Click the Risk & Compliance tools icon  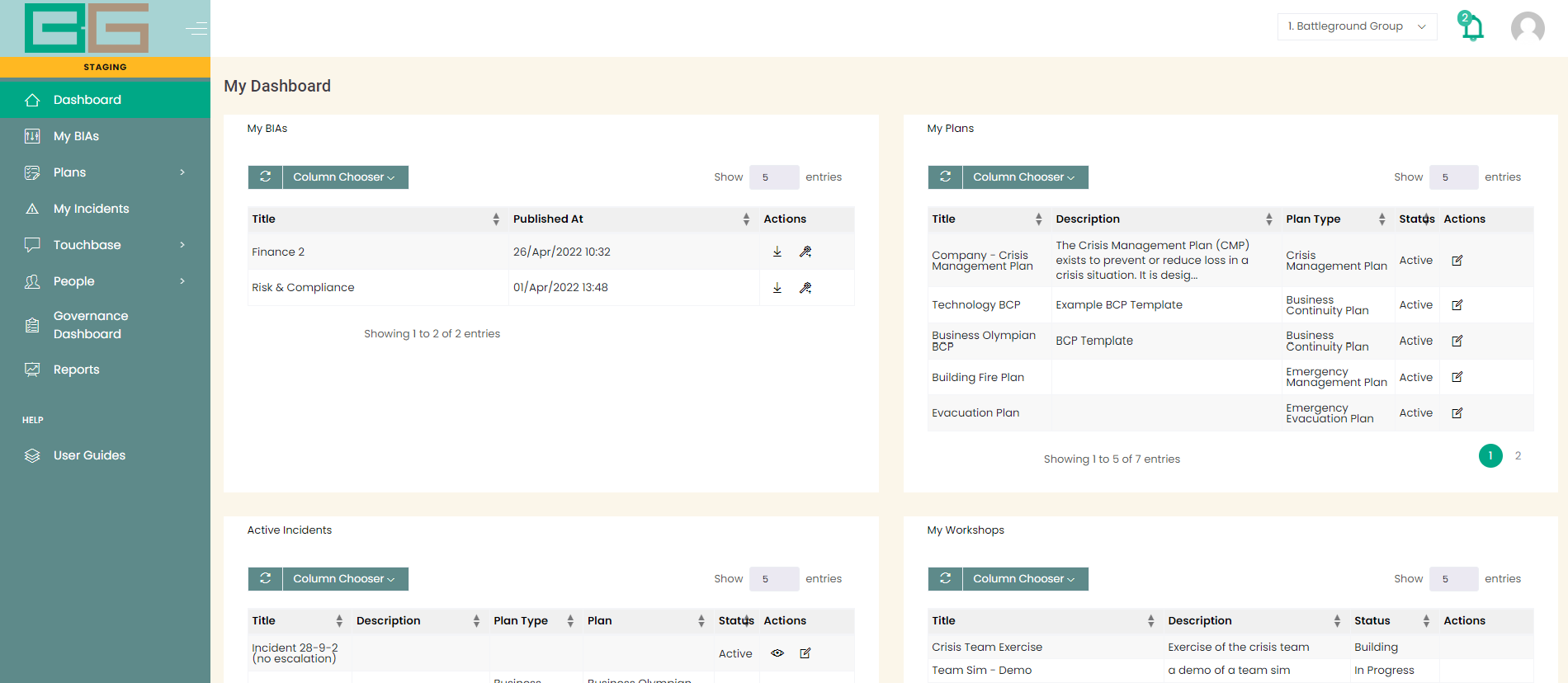pyautogui.click(x=805, y=288)
